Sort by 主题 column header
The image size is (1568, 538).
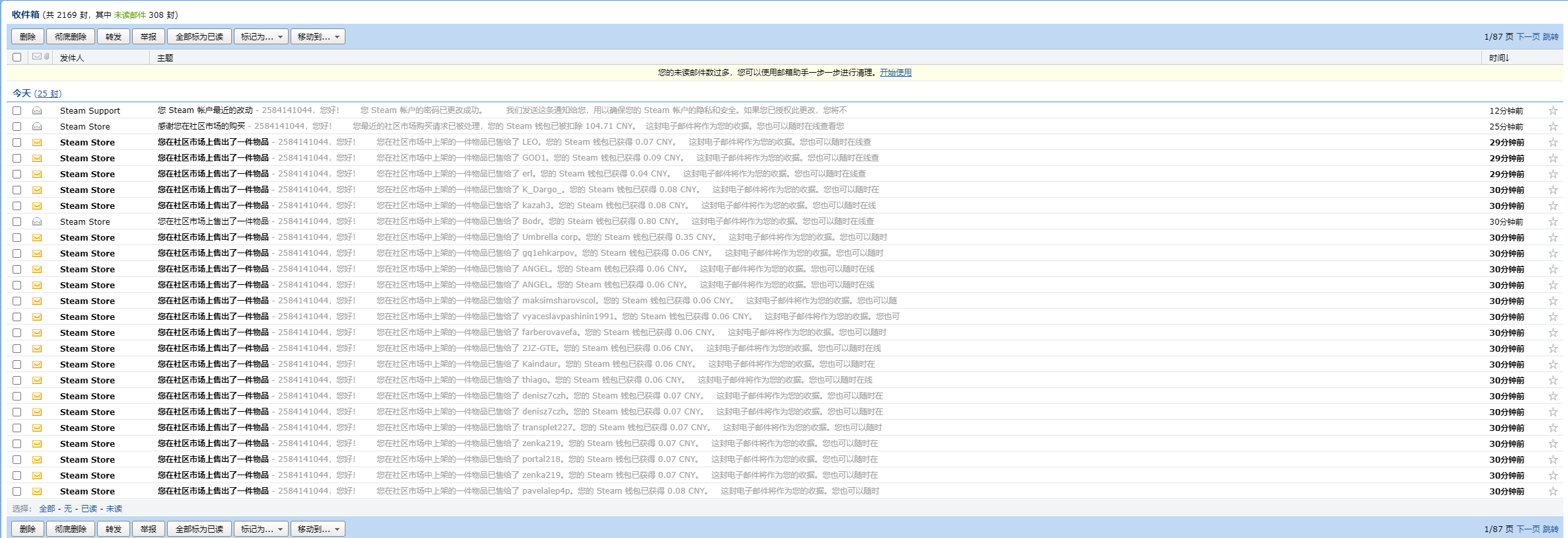(x=165, y=58)
